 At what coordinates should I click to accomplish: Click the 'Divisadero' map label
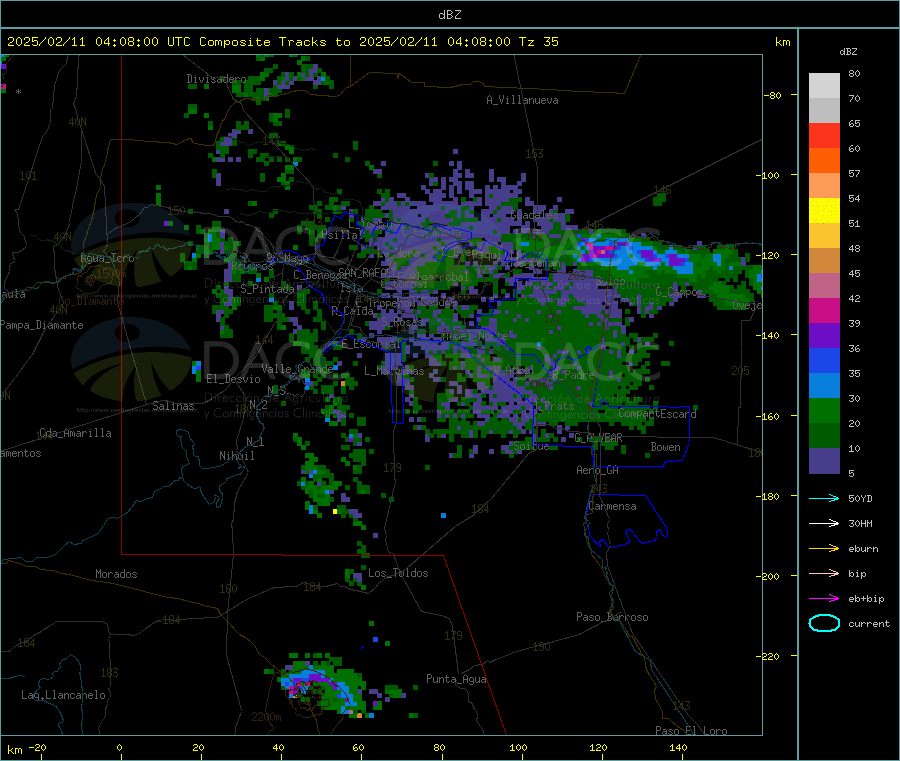coord(216,79)
